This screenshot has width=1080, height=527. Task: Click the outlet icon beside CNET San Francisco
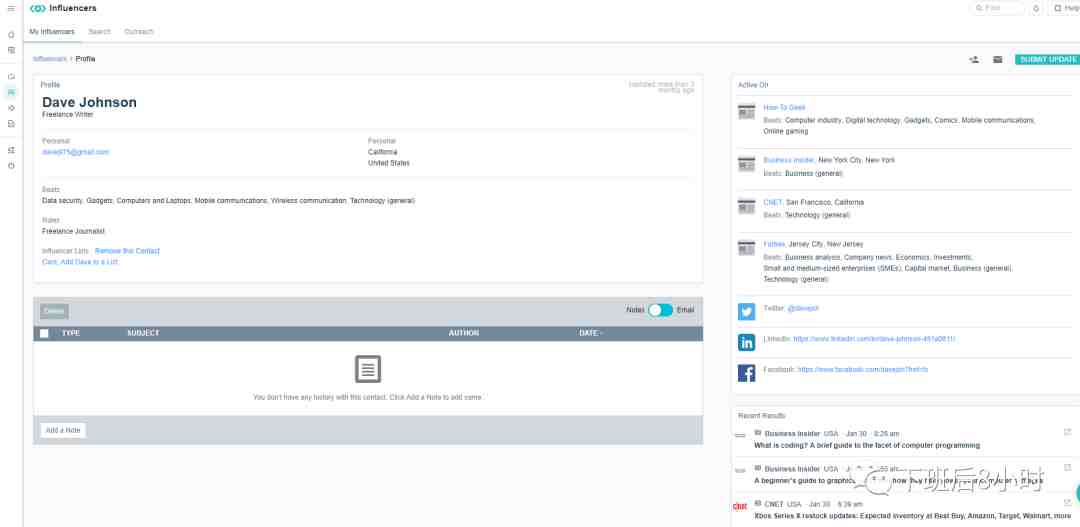747,206
